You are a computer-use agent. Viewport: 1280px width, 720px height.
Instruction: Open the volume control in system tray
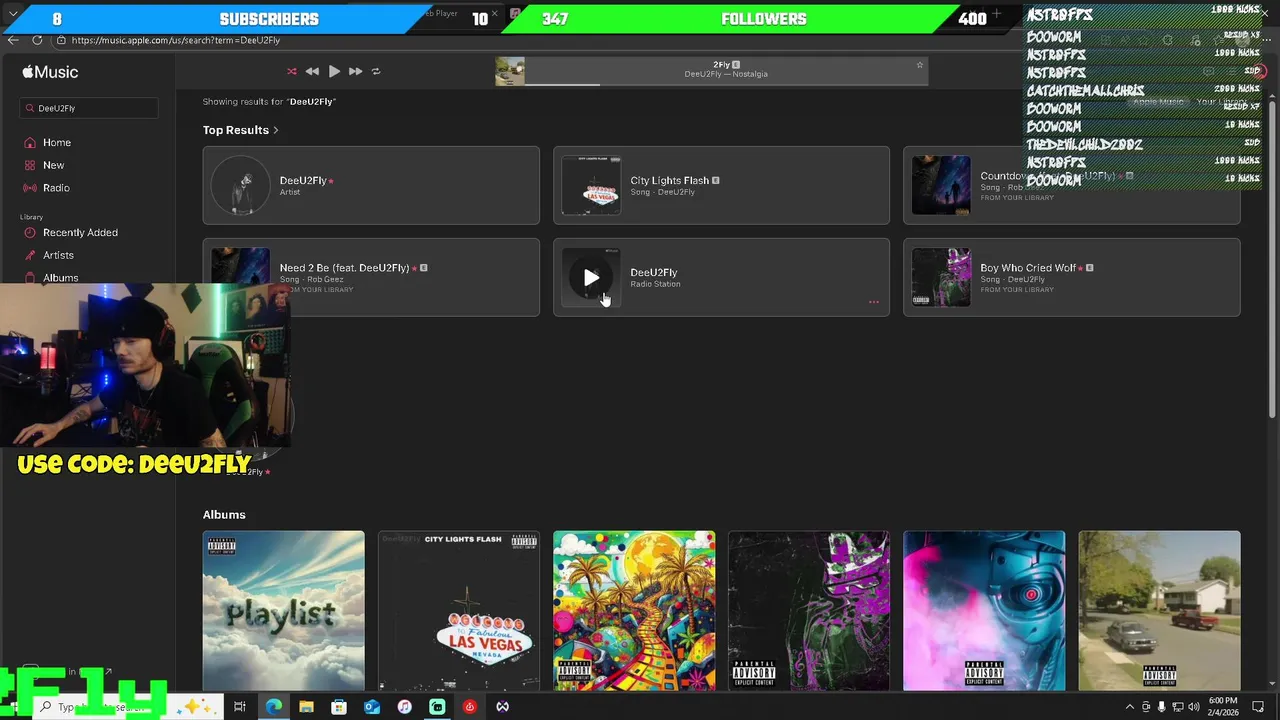coord(1193,707)
